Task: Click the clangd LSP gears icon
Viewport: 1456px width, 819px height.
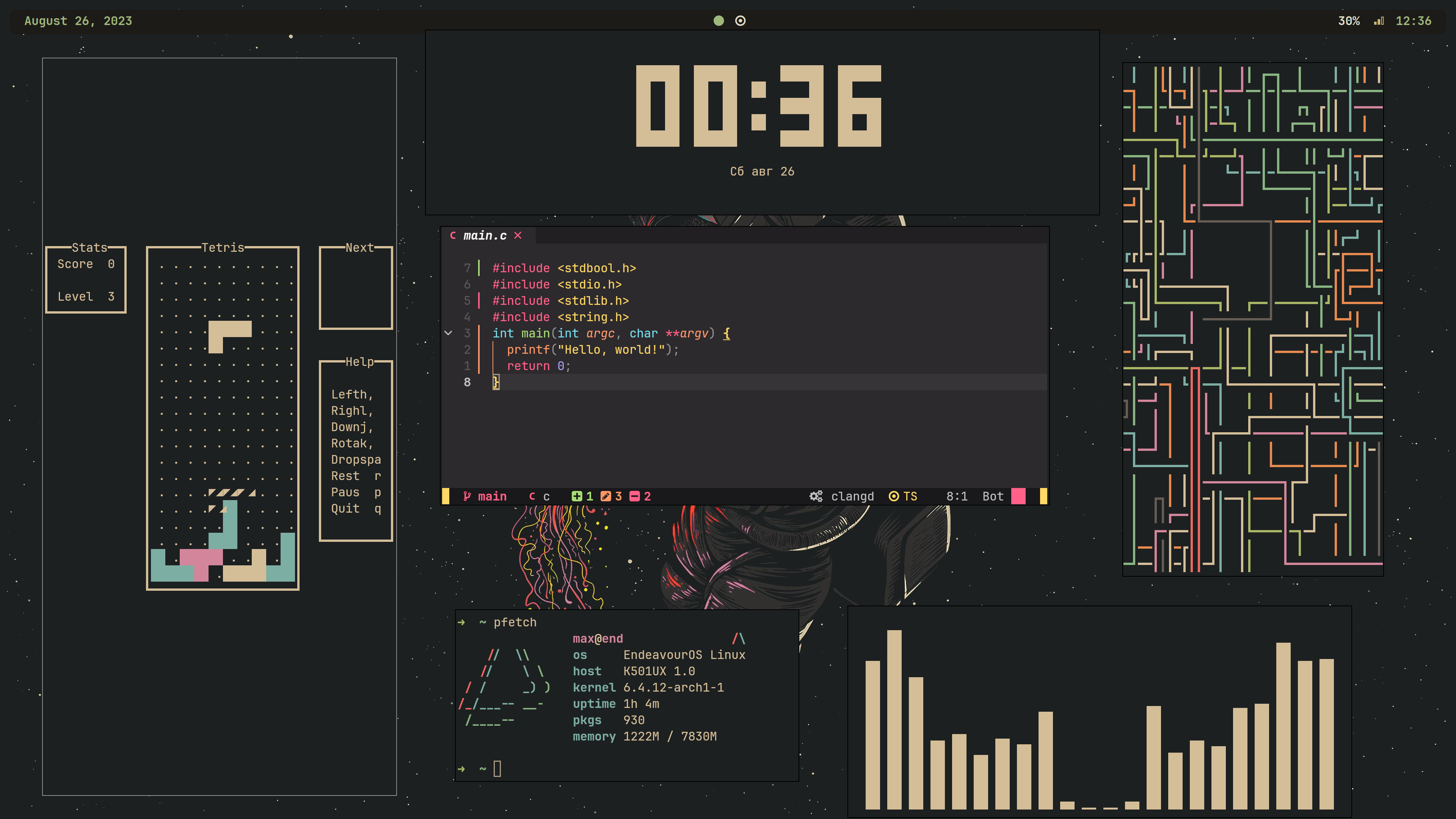Action: [816, 496]
